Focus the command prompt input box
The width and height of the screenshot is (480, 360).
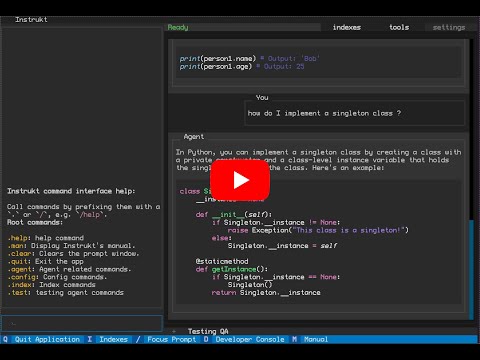[x=82, y=323]
